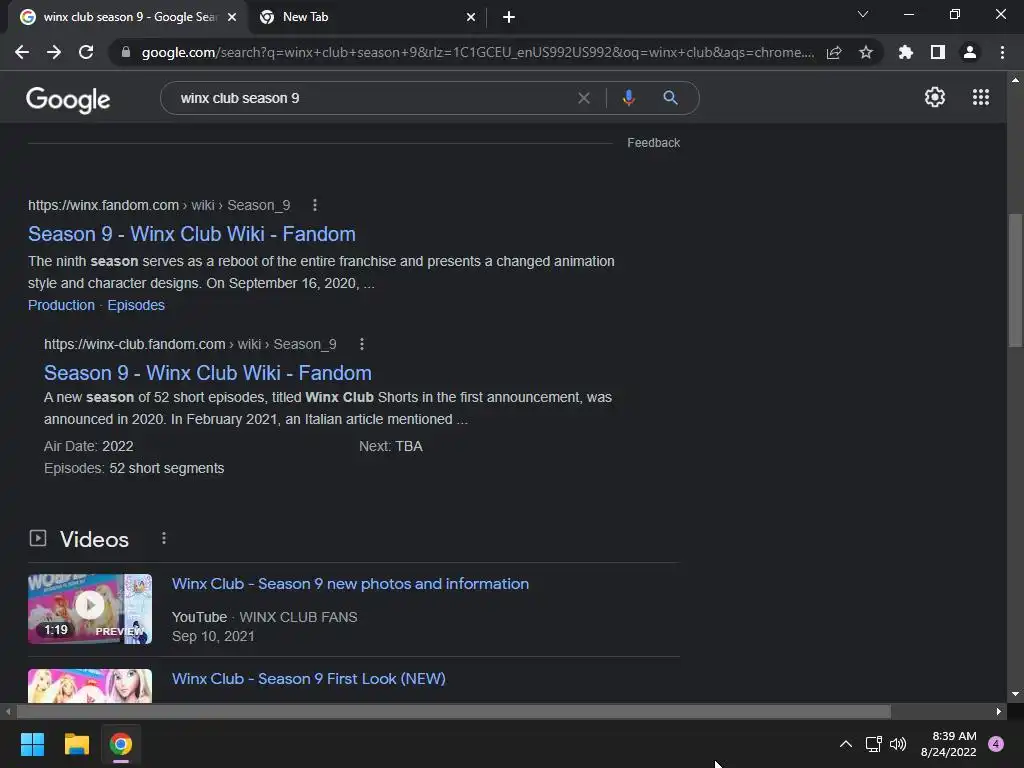Open Chrome three-dot menu

click(x=1002, y=52)
